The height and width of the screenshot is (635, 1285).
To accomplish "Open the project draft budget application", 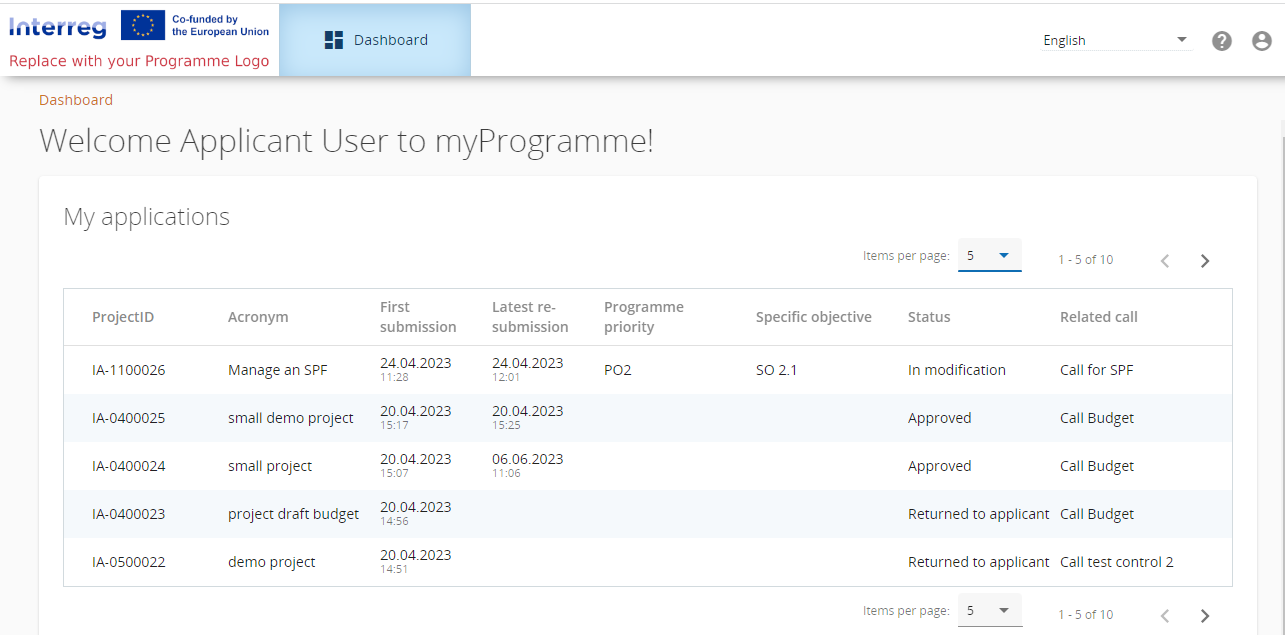I will coord(293,514).
